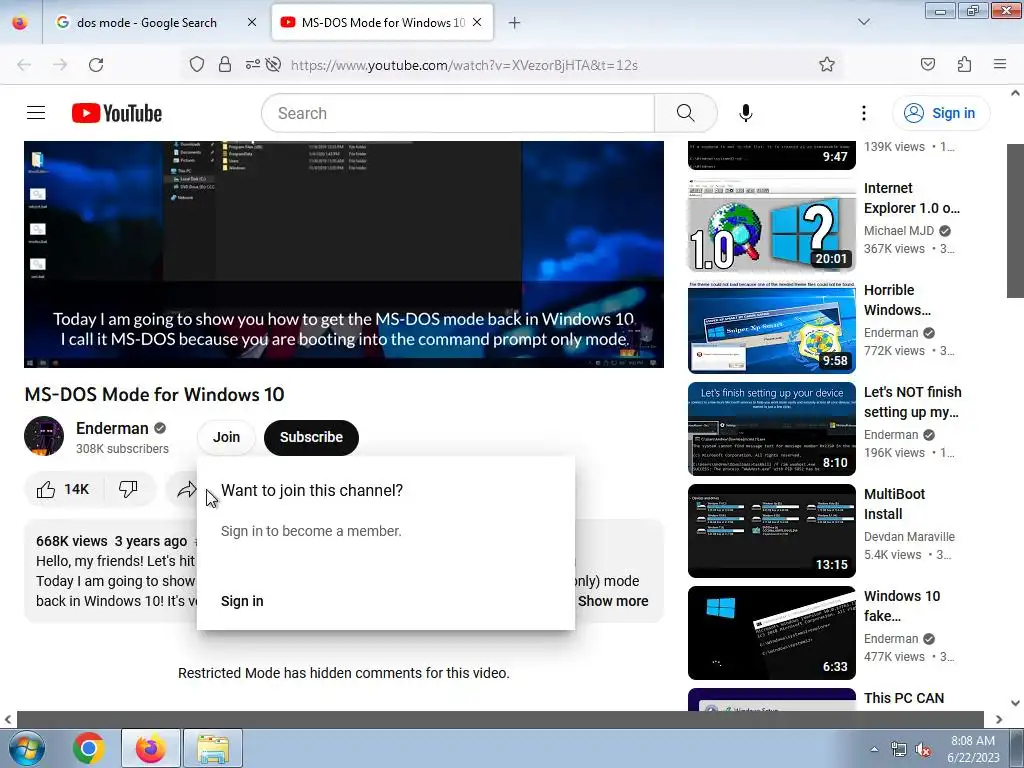Open the Windows Start menu
1024x768 pixels.
[27, 748]
